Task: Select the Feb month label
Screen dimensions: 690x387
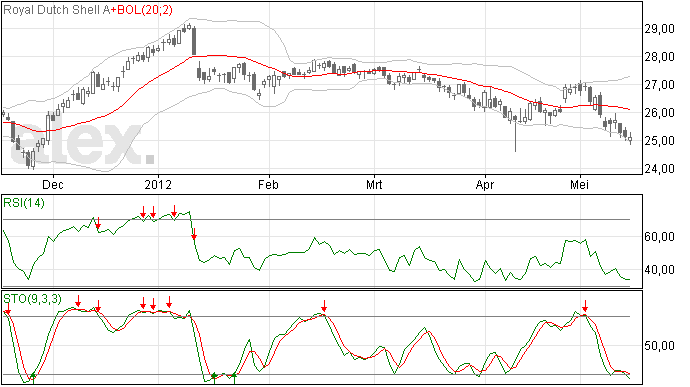Action: 268,185
